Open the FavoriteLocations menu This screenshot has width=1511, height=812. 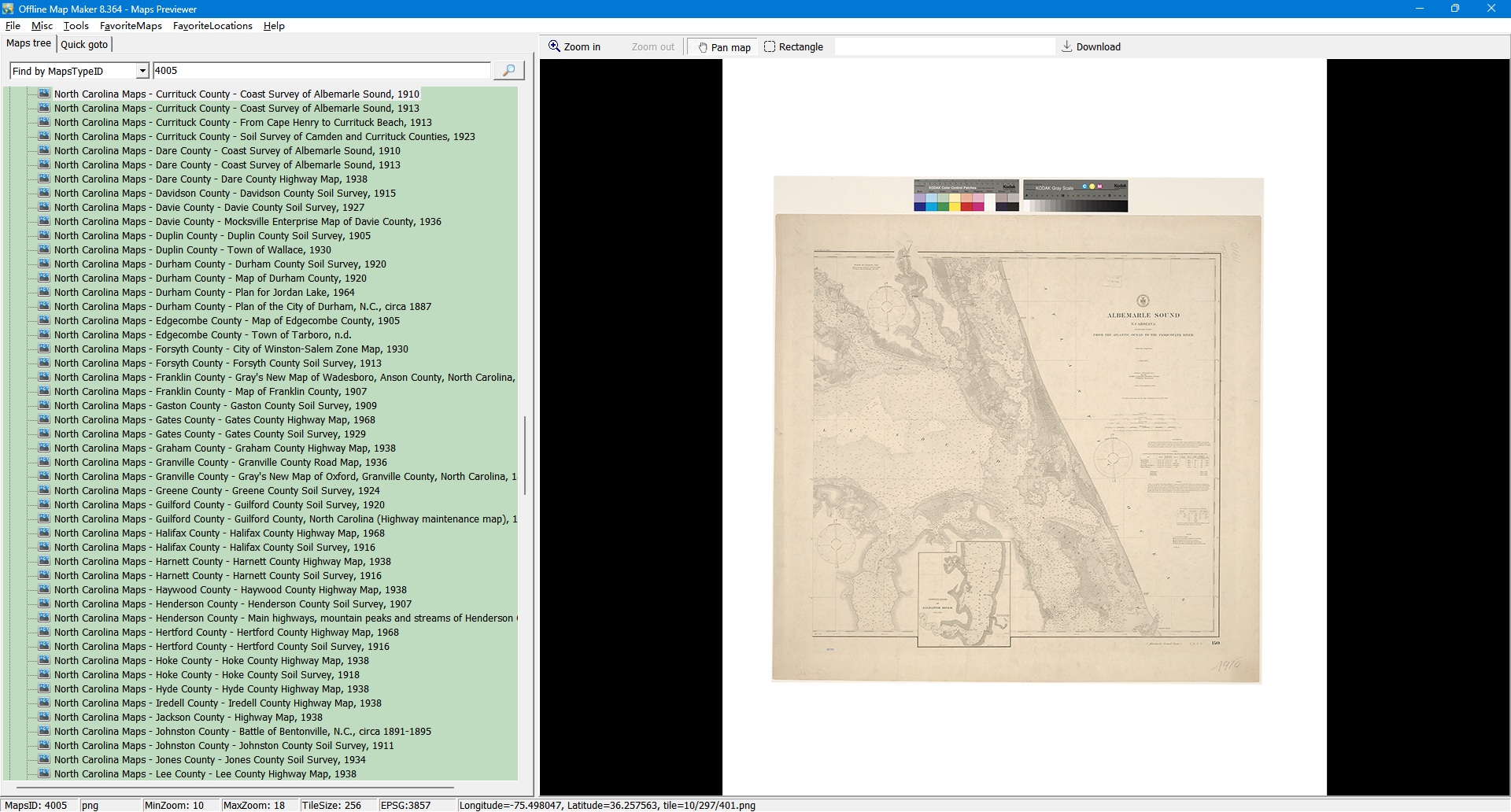(x=212, y=26)
